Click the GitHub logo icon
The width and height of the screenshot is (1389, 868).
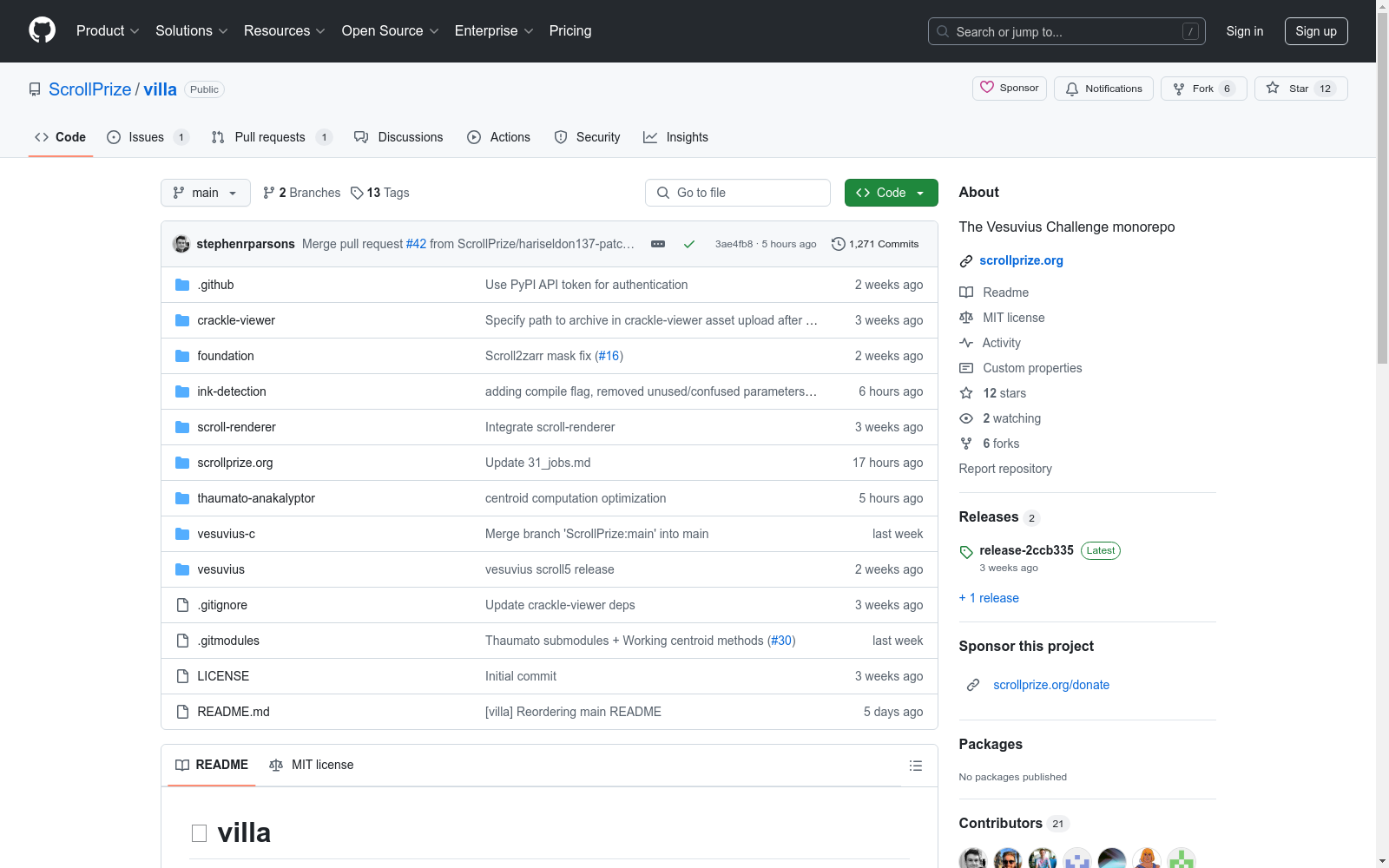42,30
